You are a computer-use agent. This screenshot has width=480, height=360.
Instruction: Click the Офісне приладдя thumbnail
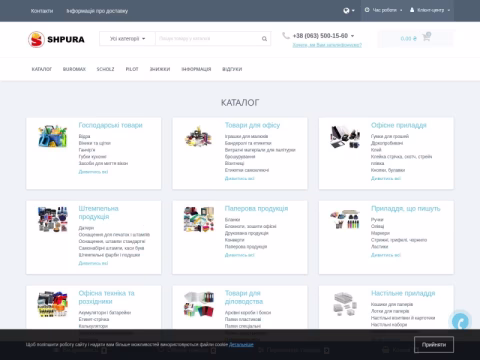[345, 136]
